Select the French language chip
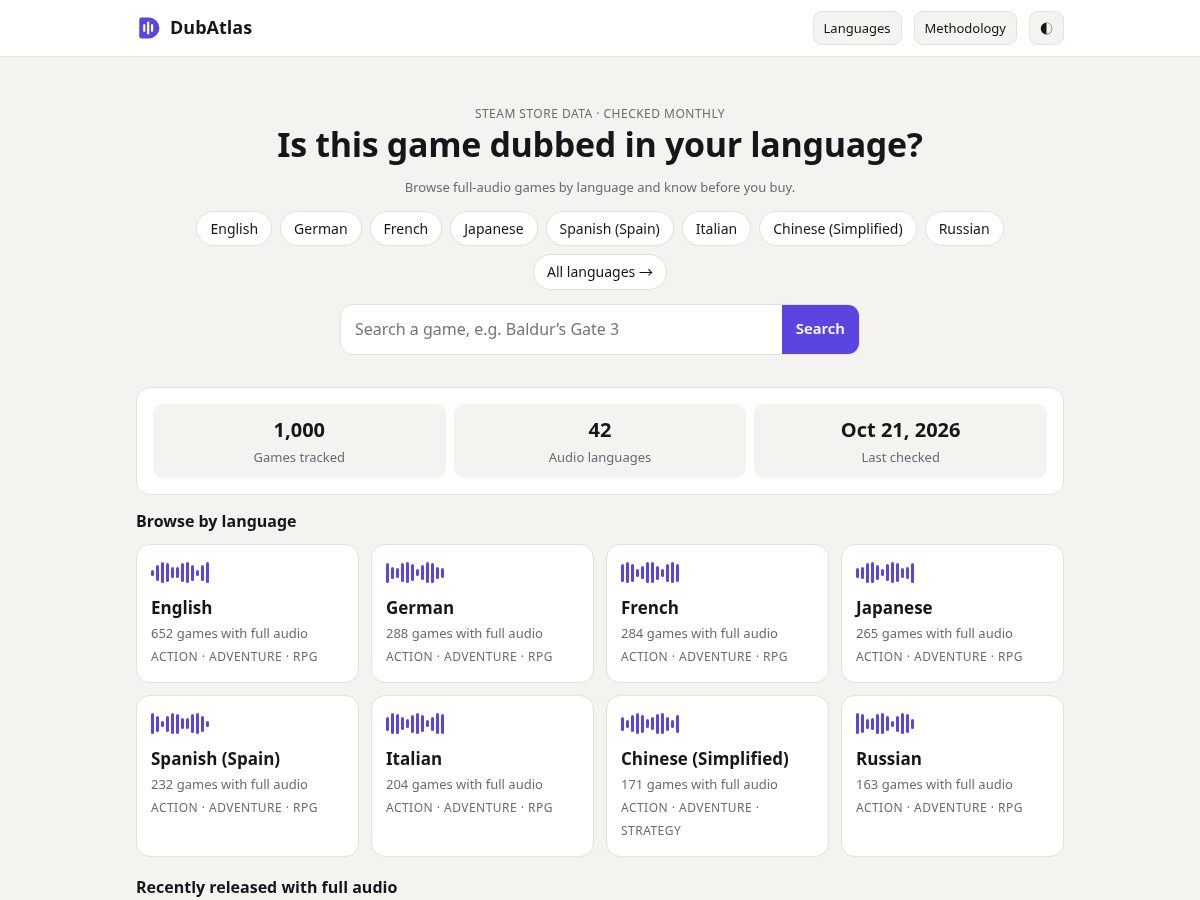The height and width of the screenshot is (900, 1200). point(406,229)
